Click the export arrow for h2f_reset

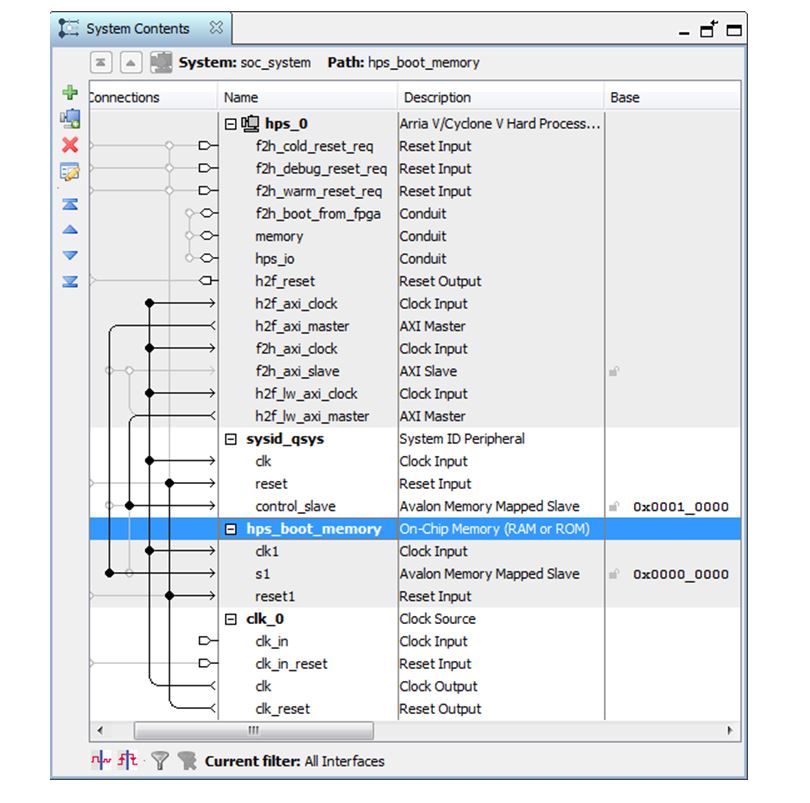click(x=206, y=281)
